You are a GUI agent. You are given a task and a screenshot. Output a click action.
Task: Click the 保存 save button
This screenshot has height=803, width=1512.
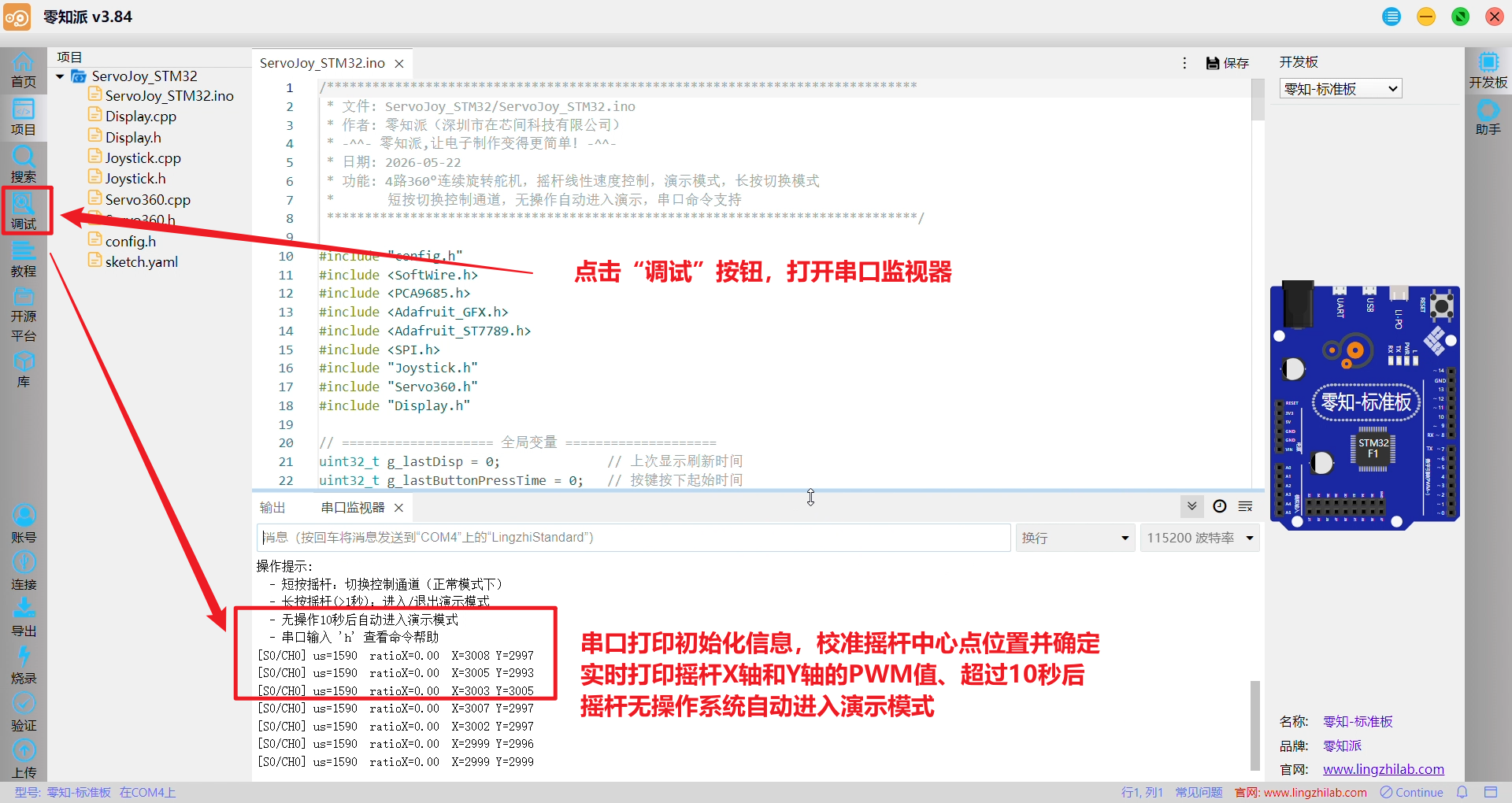click(1227, 63)
